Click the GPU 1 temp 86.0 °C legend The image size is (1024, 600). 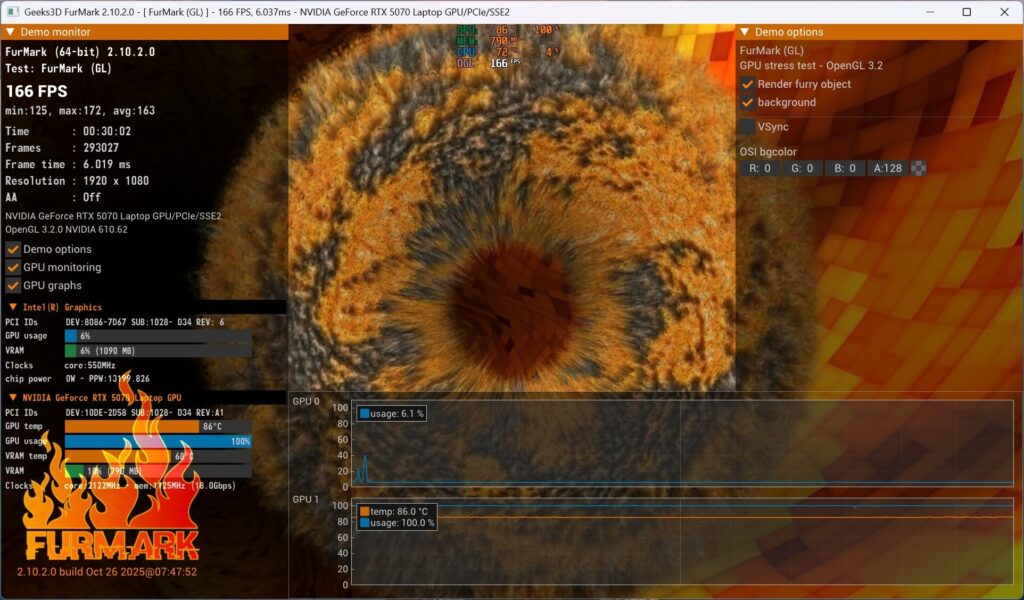pyautogui.click(x=394, y=511)
